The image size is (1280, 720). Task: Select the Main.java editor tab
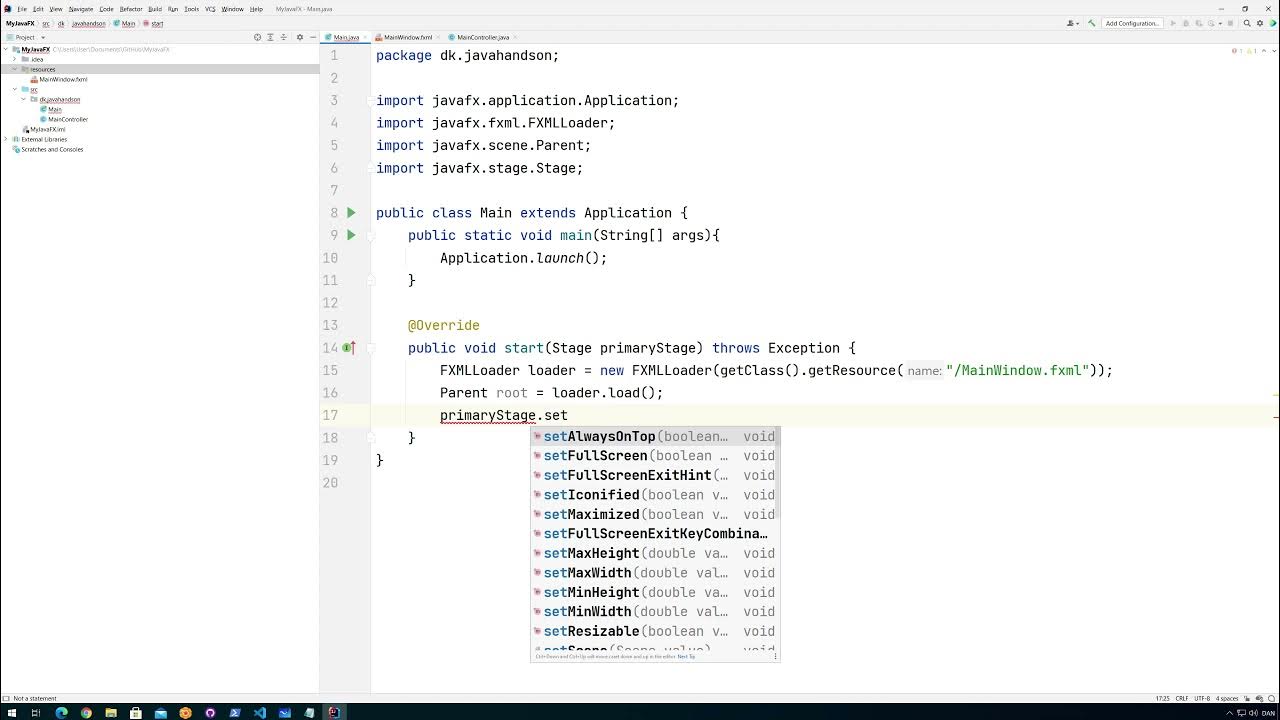click(346, 37)
